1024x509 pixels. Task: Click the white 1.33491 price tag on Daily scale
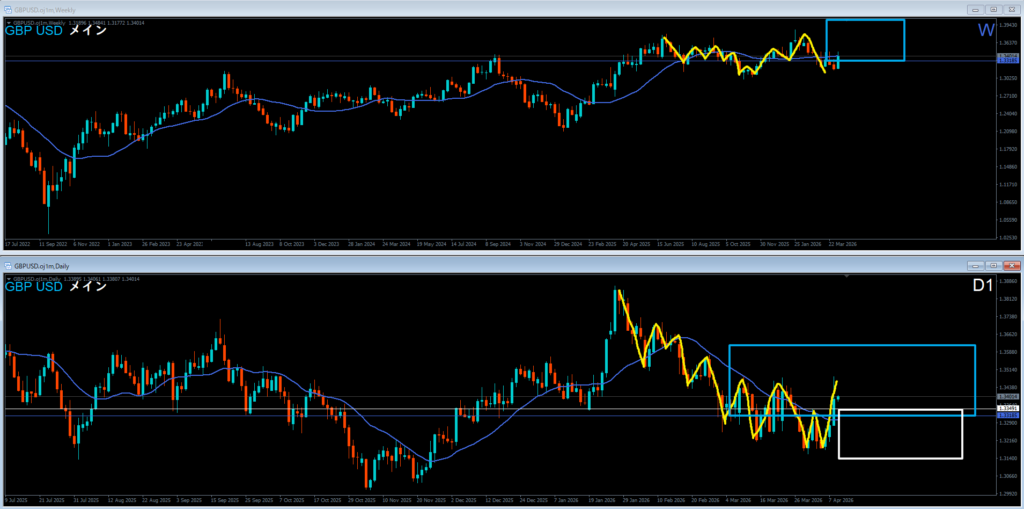1008,408
